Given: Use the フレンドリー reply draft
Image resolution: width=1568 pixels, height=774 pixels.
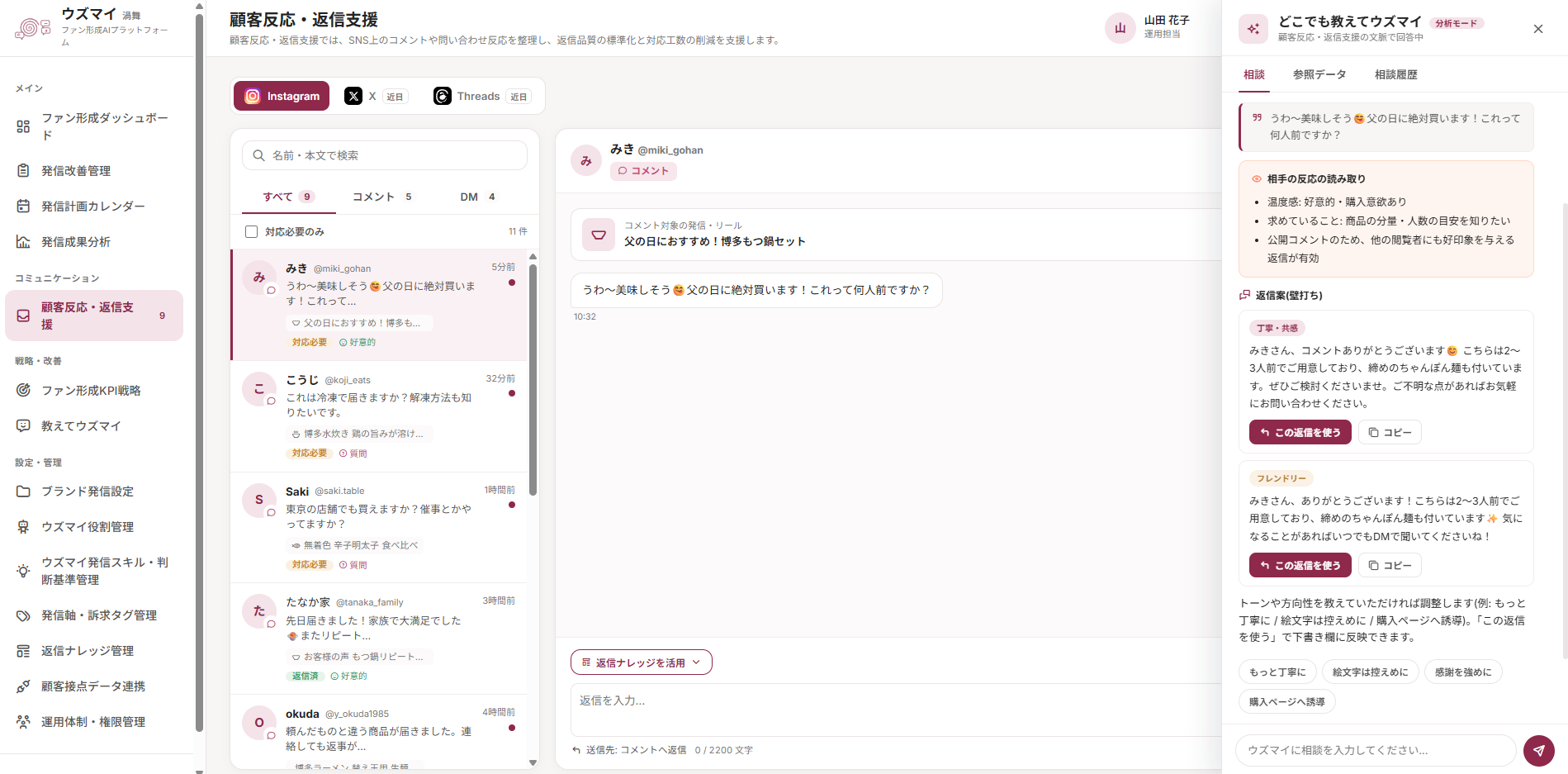Looking at the screenshot, I should 1300,565.
